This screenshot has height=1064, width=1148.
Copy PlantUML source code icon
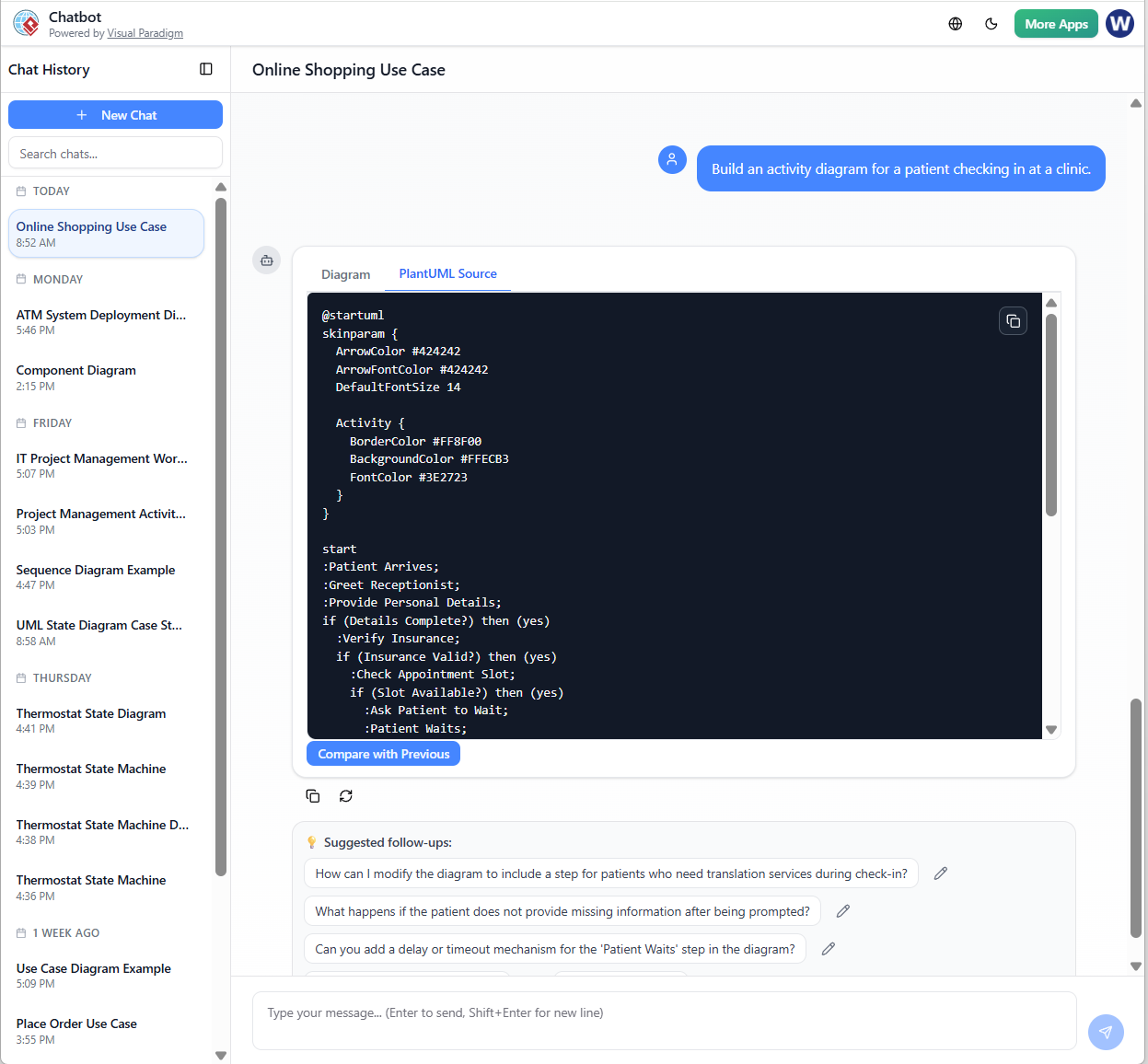1013,321
